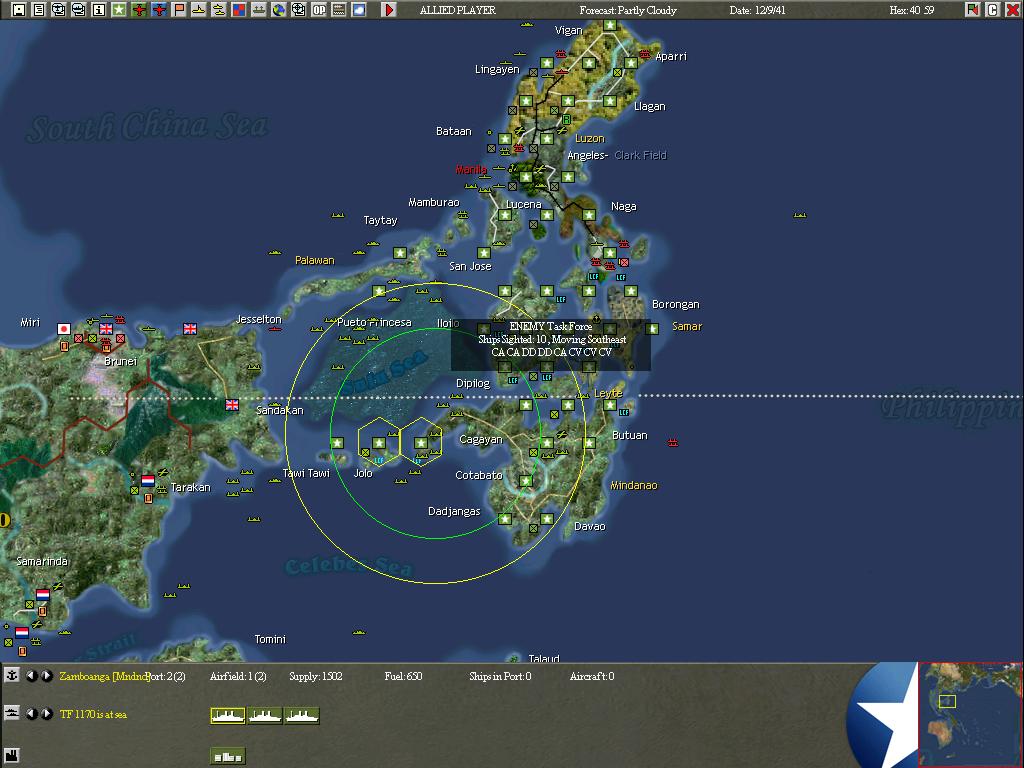Go to previous task force with left arrow beside TF 1170

click(31, 714)
